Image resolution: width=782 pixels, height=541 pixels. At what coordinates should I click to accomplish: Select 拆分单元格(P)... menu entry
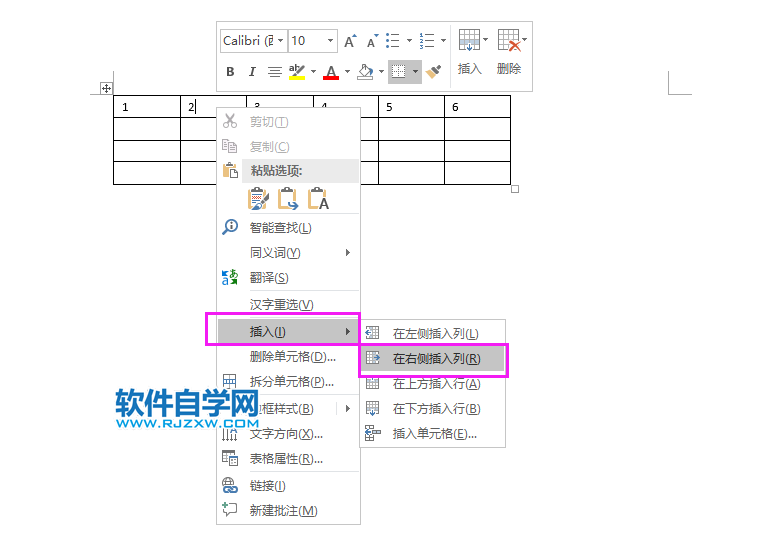pyautogui.click(x=288, y=382)
